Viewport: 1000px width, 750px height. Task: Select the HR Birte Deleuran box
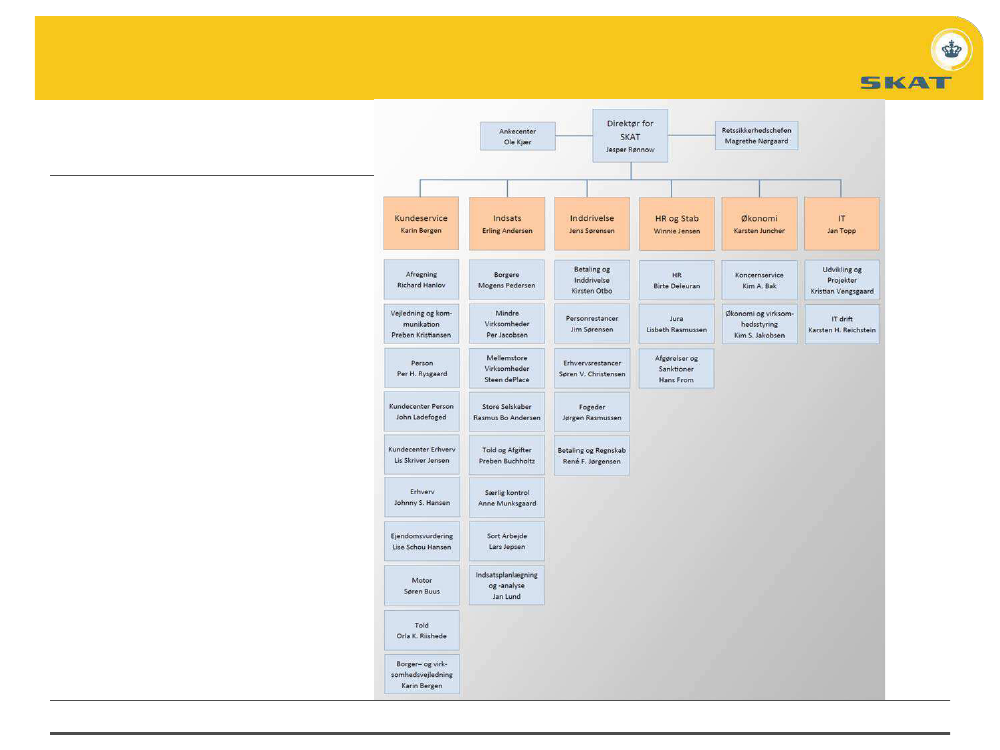tap(677, 279)
